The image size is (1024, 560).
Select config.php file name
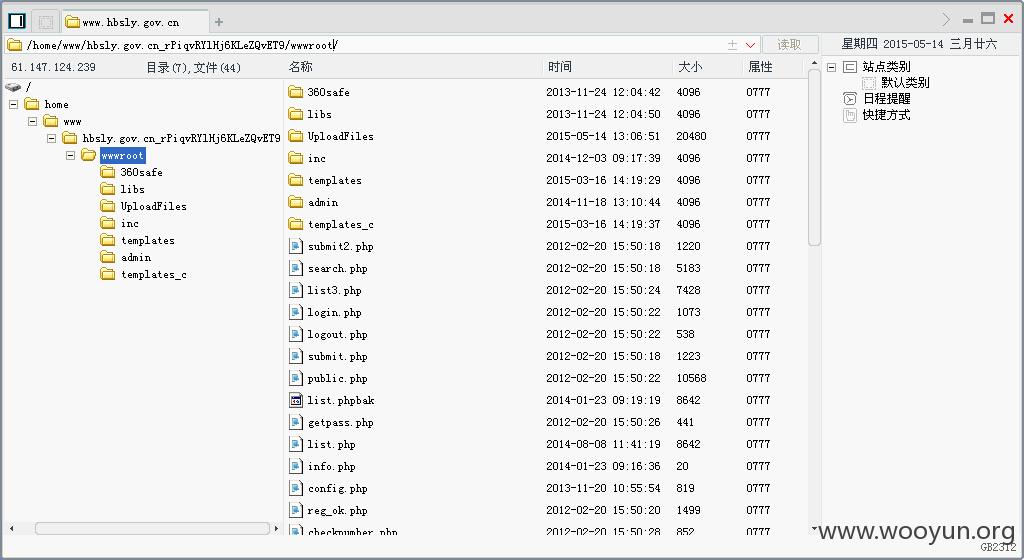click(338, 488)
